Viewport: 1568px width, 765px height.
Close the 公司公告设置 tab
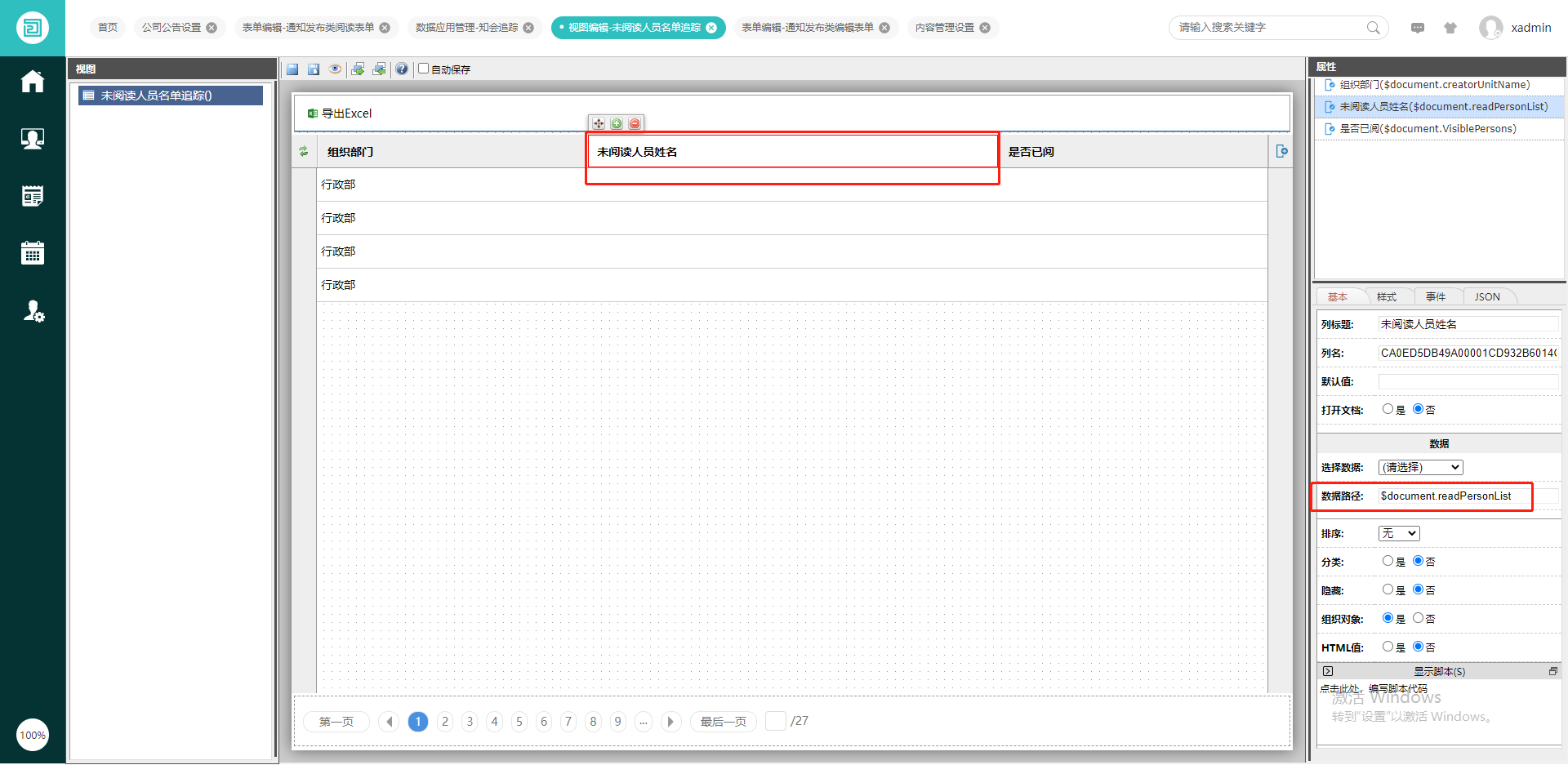tap(212, 28)
